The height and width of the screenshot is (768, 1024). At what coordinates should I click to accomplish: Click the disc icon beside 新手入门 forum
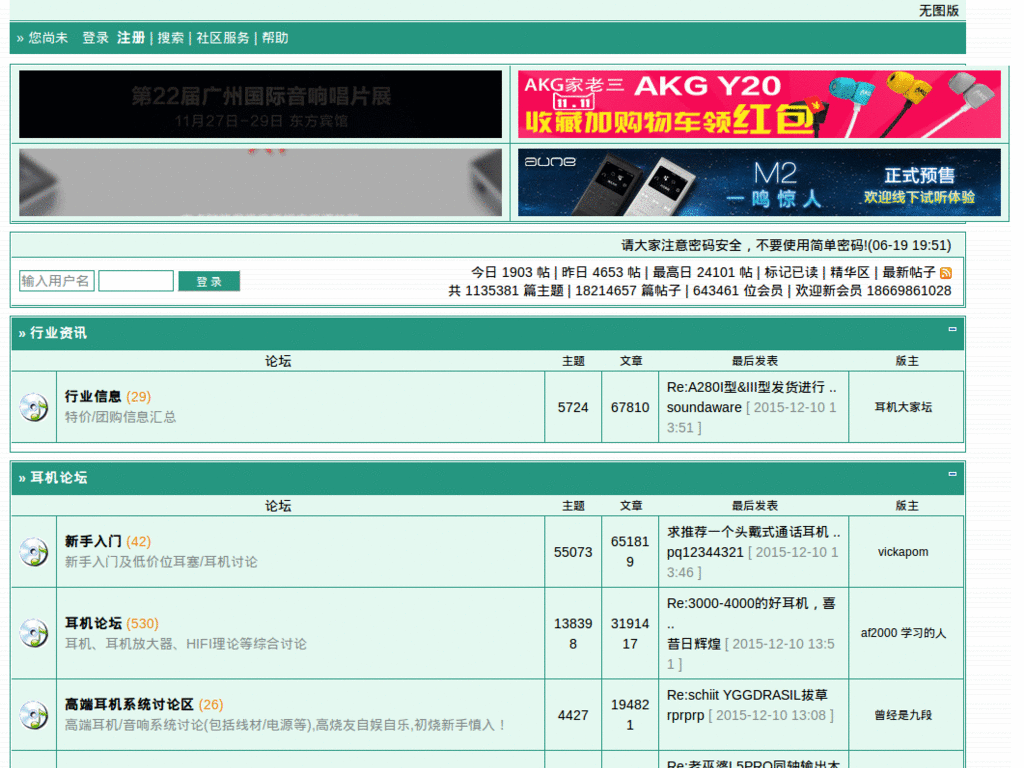pos(34,552)
